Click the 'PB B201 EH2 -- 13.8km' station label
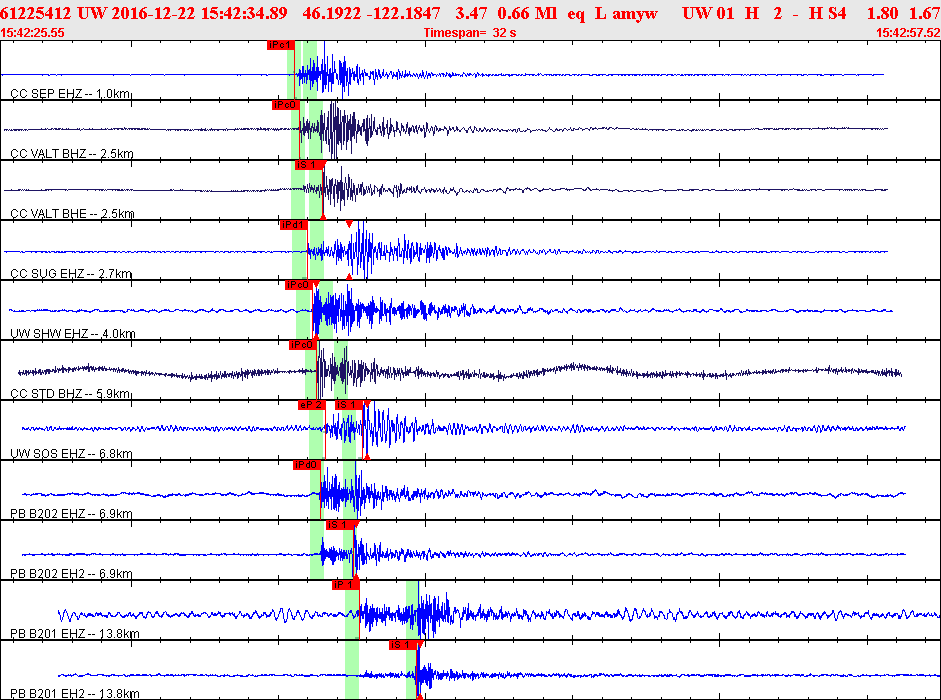The image size is (941, 700). [x=75, y=694]
